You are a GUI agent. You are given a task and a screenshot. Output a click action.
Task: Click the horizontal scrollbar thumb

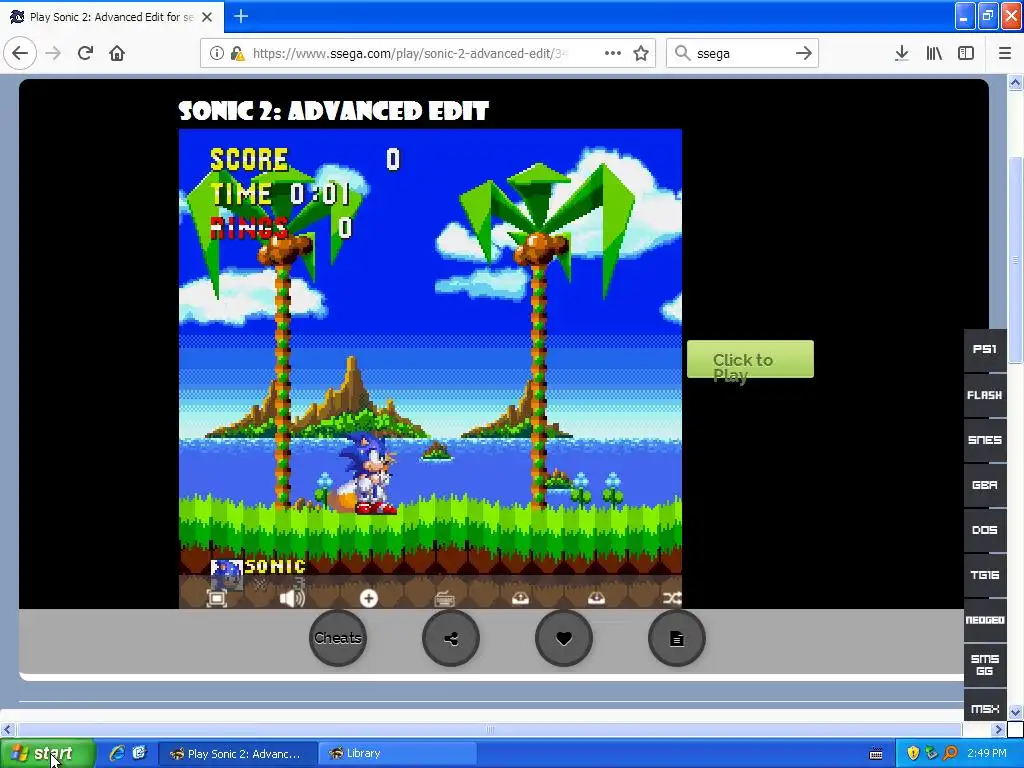point(489,729)
